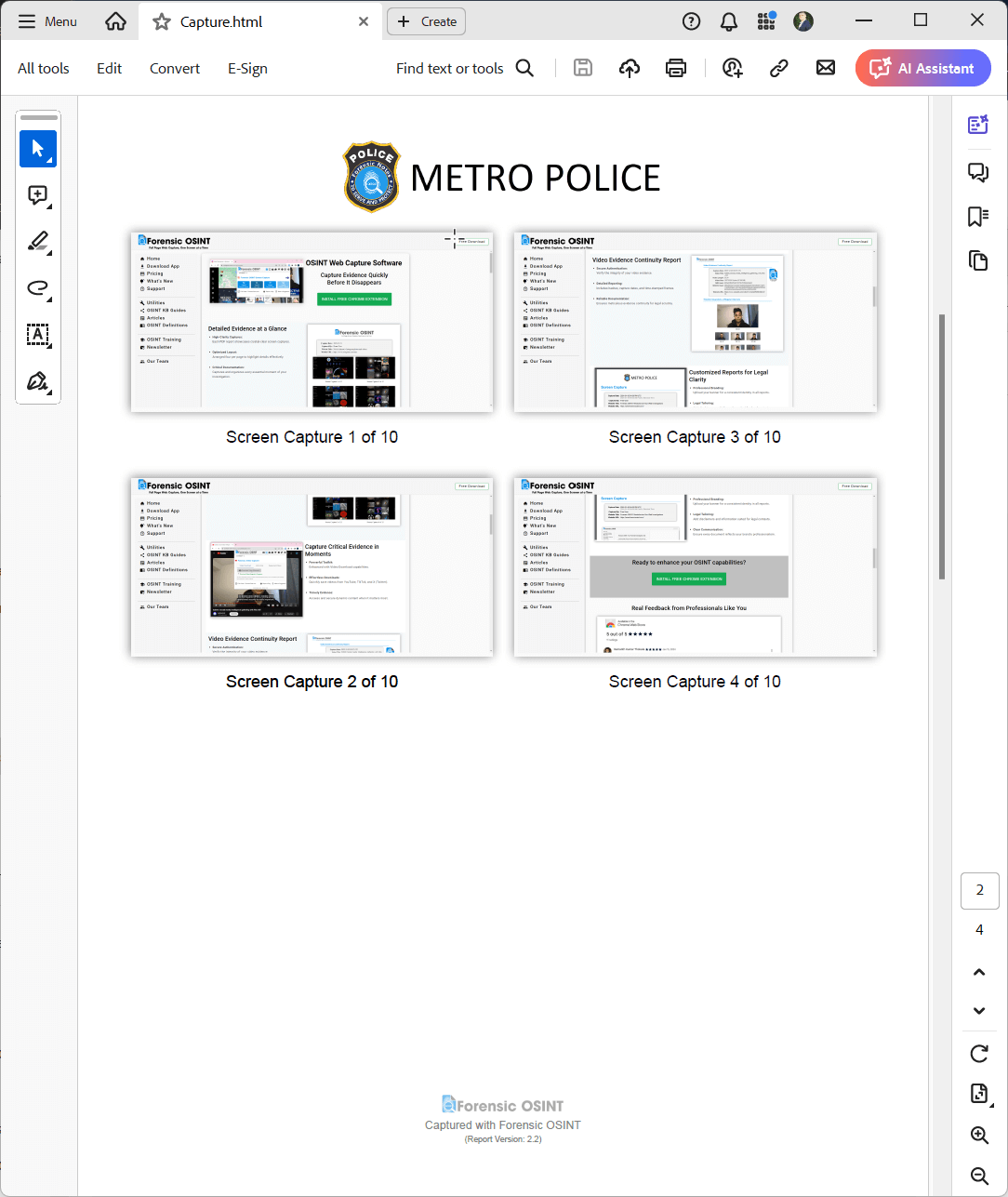The width and height of the screenshot is (1008, 1197).
Task: Click the "Screen Capture 2 of 10" caption
Action: click(312, 682)
